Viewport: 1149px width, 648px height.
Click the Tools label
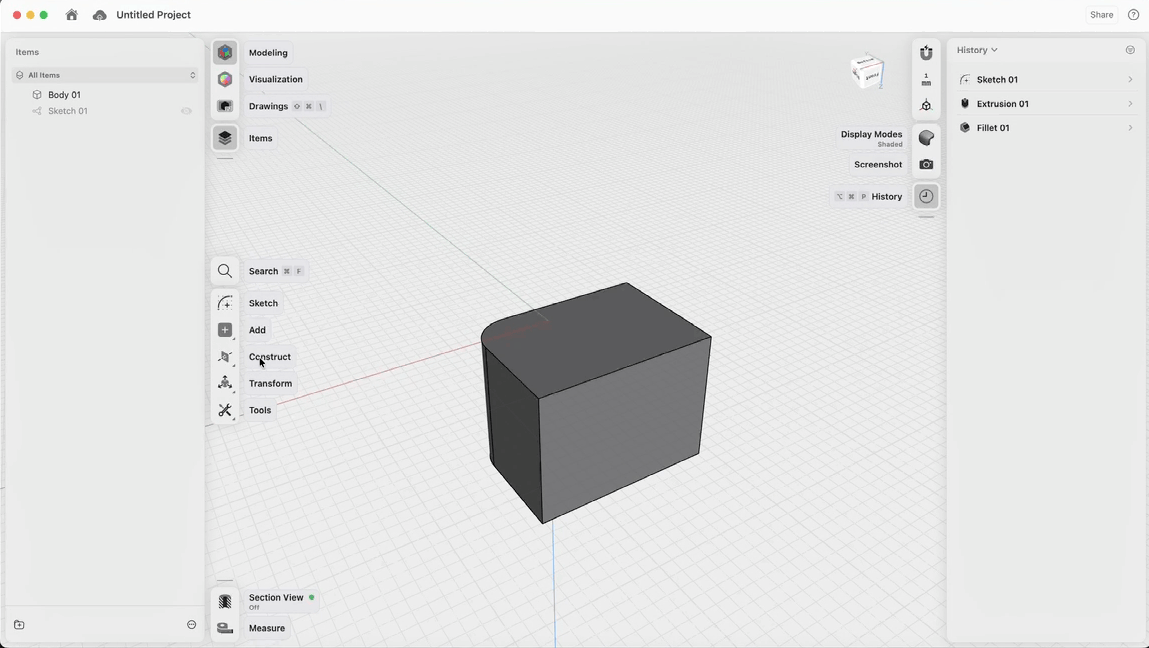point(260,410)
